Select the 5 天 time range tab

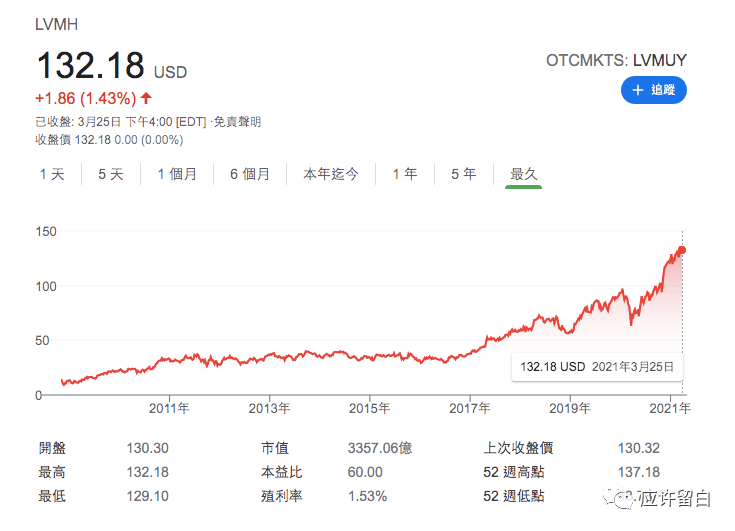tap(111, 174)
